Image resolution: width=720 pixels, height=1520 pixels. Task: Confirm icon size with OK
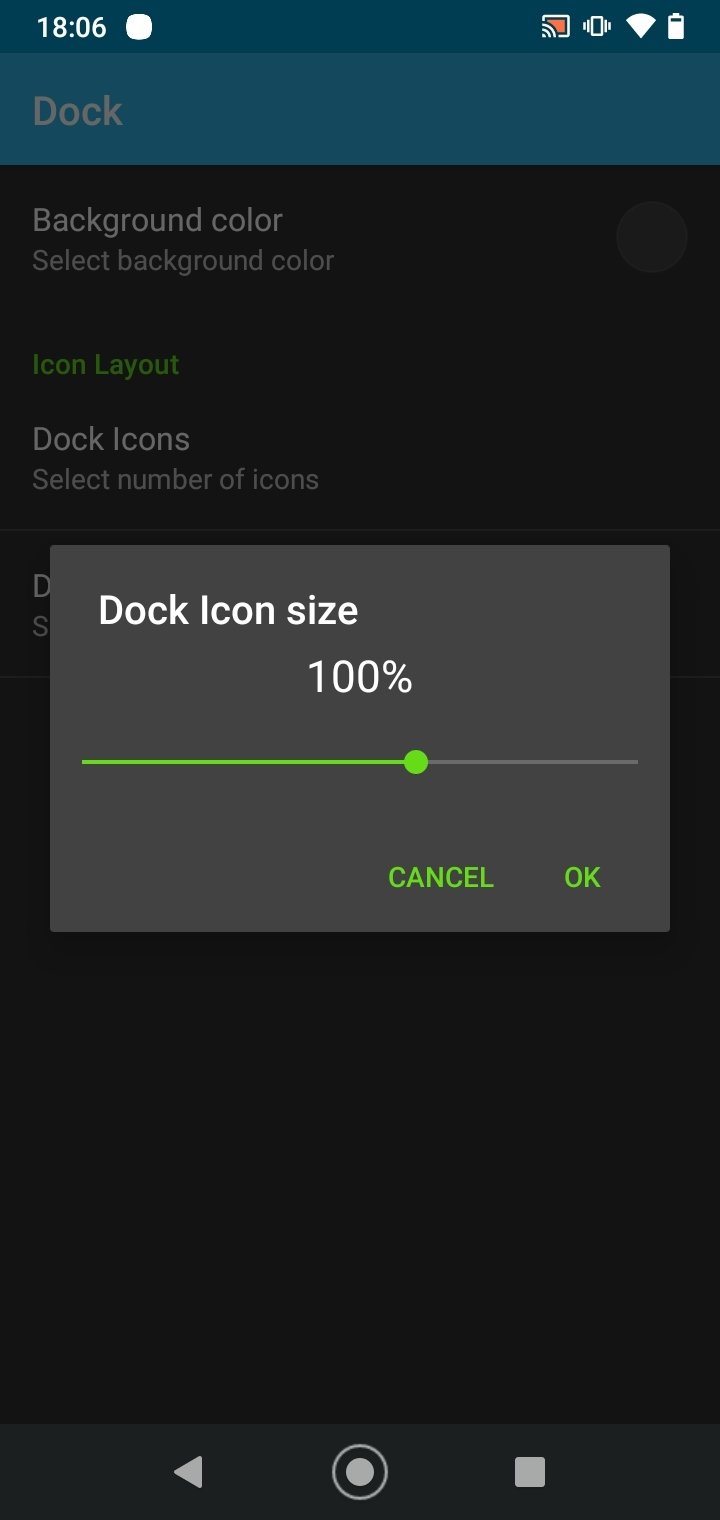coord(582,877)
